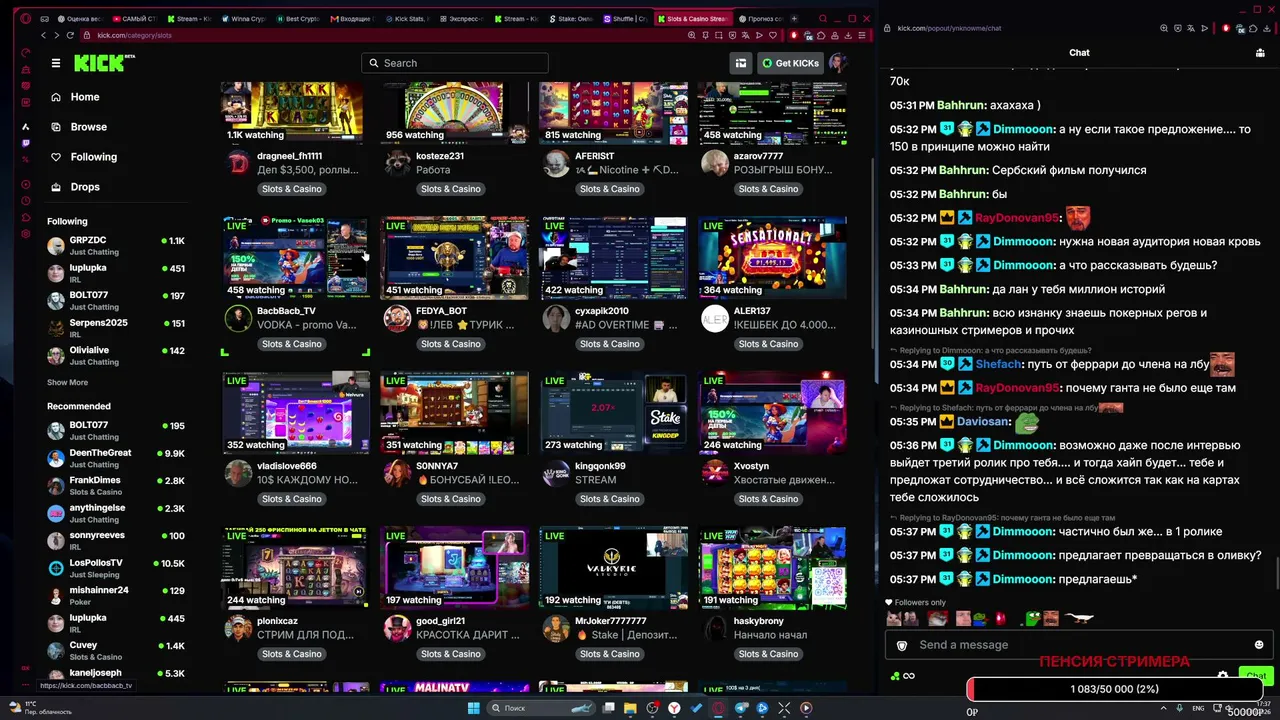Switch to the Gmail Входящие tab
Image resolution: width=1280 pixels, height=720 pixels.
353,18
